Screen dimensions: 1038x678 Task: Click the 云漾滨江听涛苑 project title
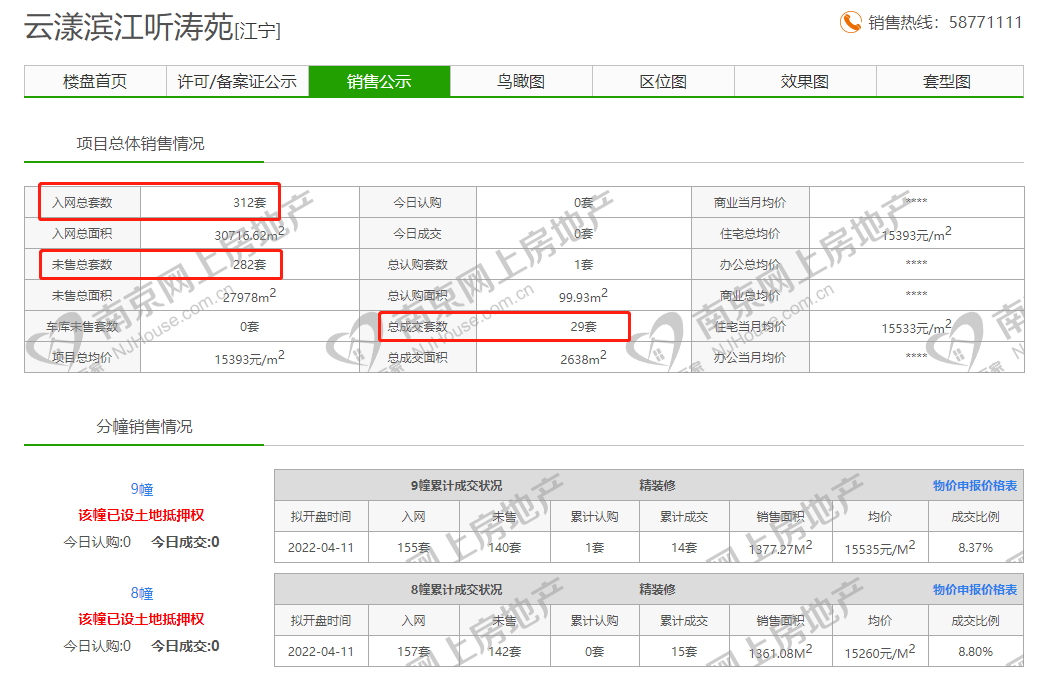tap(128, 28)
